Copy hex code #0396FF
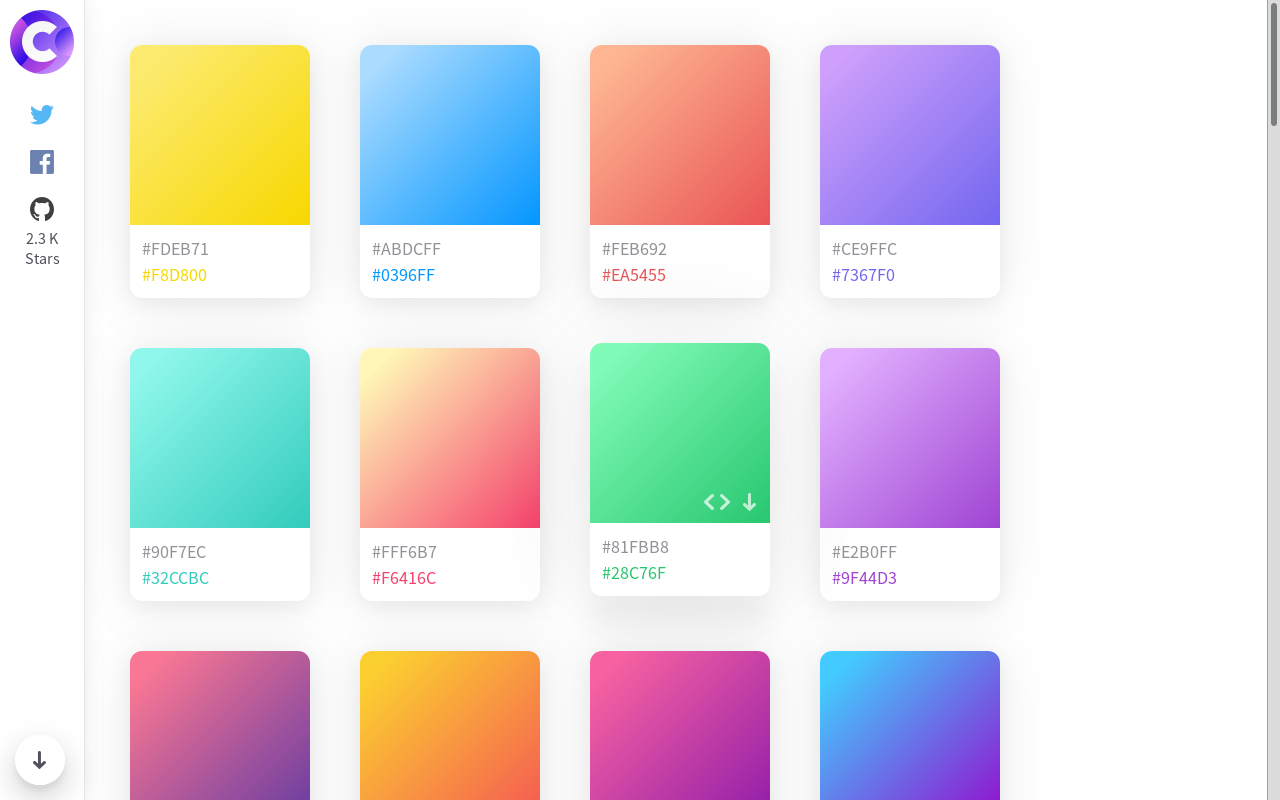 tap(403, 275)
